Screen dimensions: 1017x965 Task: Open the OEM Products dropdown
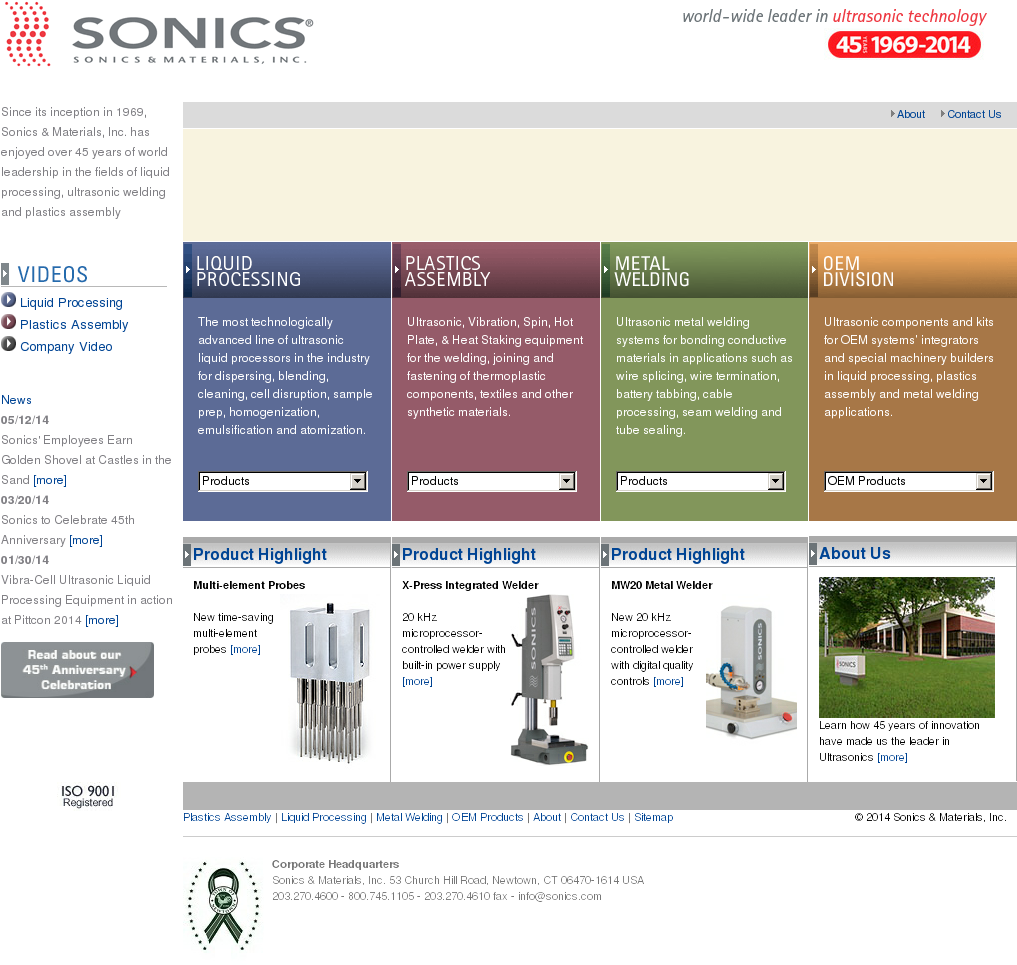click(x=909, y=481)
